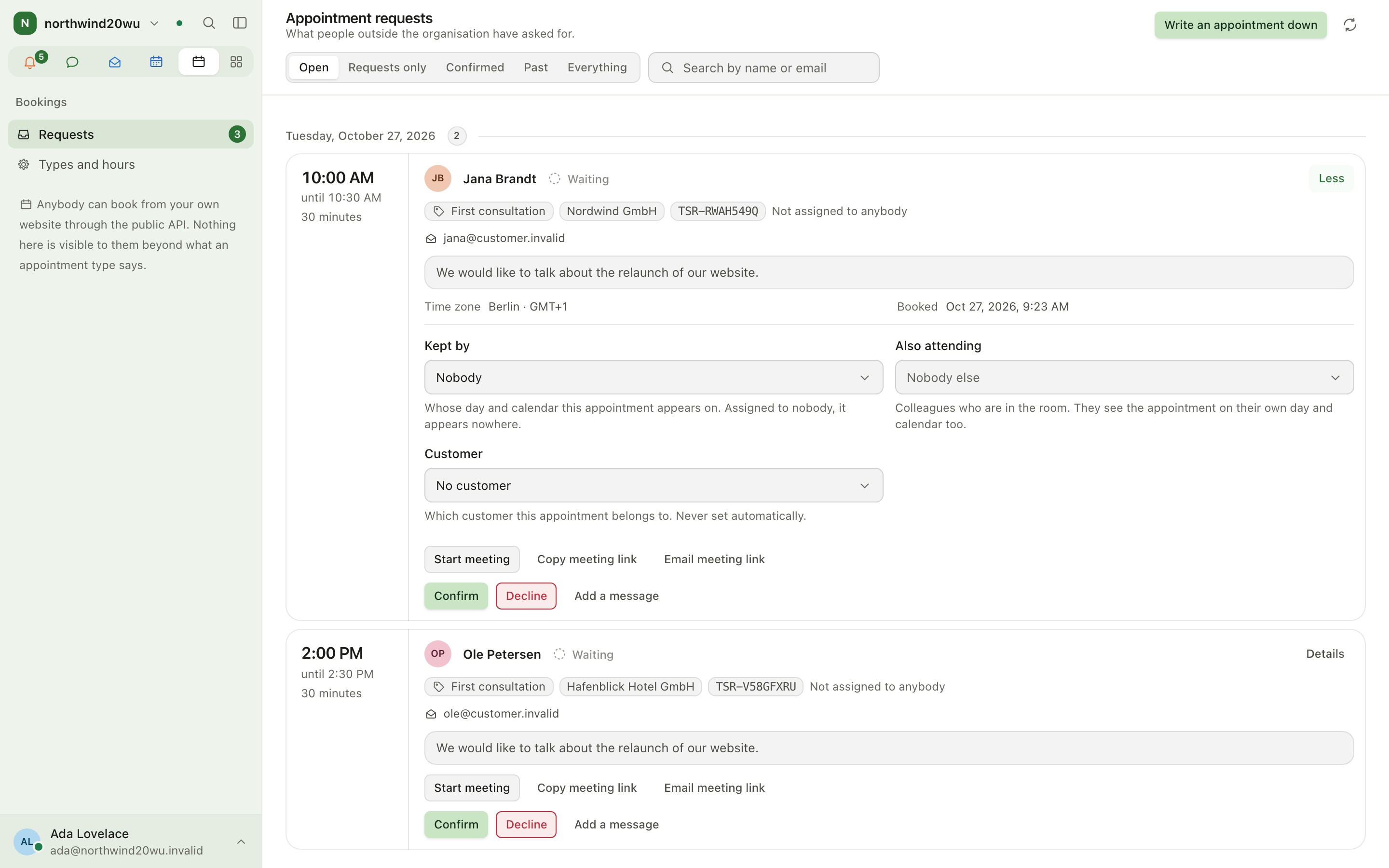The image size is (1389, 868).
Task: Click the green N workspace logo
Action: 25,23
